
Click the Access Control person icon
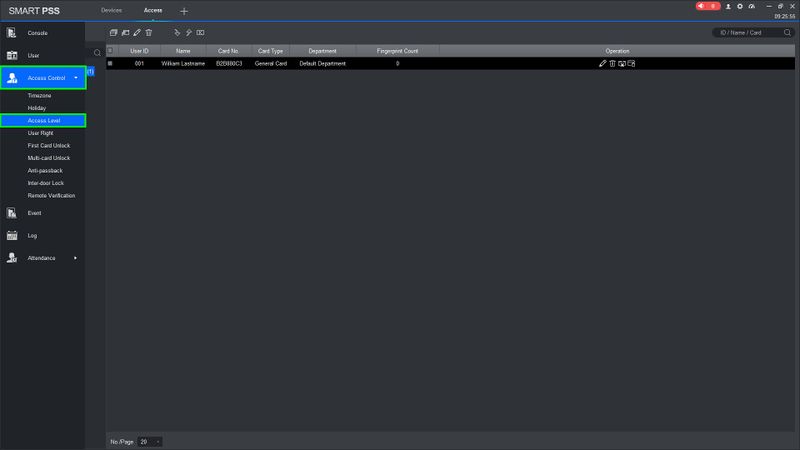(12, 78)
